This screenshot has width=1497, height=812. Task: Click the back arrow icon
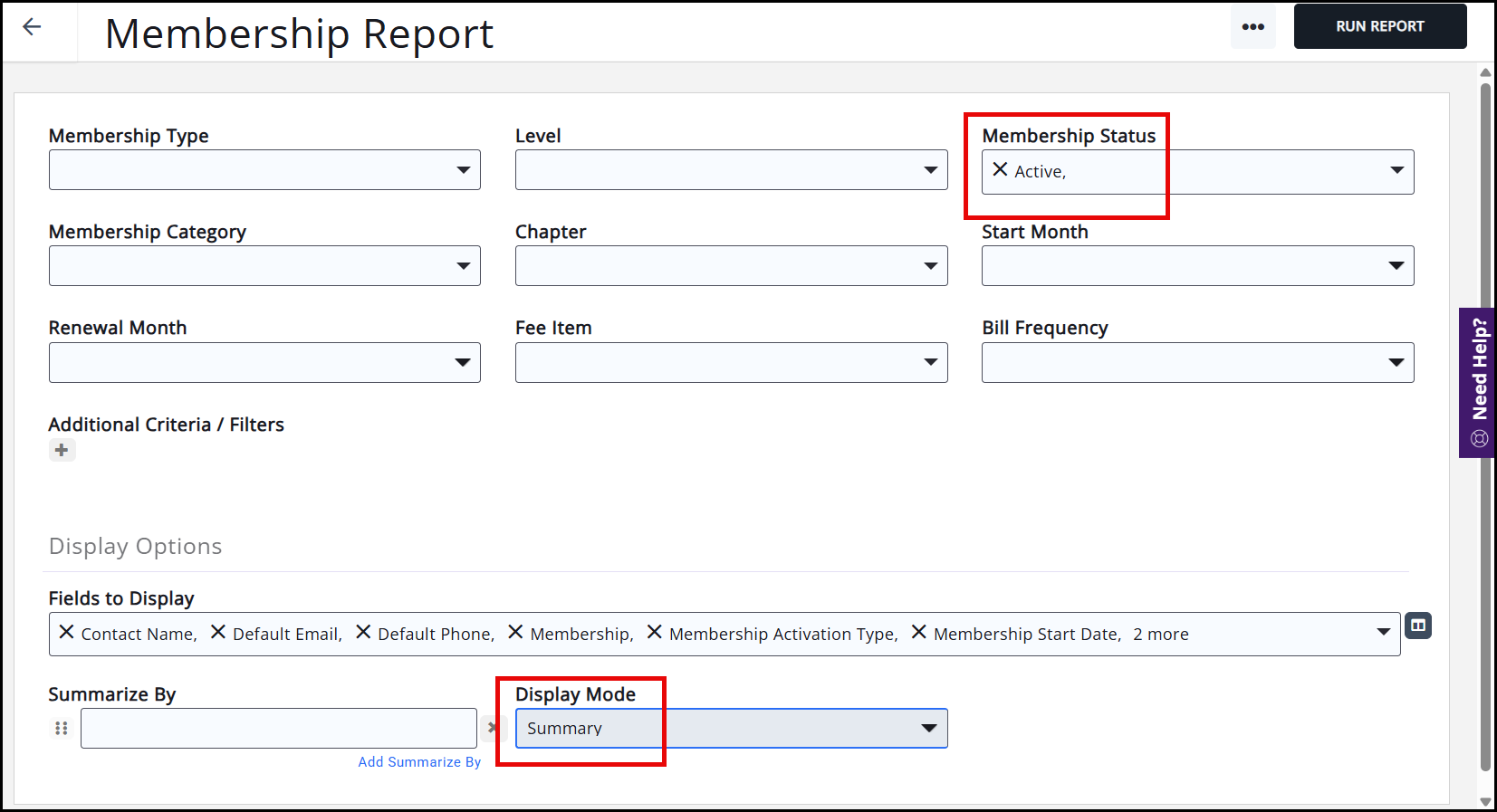[32, 27]
